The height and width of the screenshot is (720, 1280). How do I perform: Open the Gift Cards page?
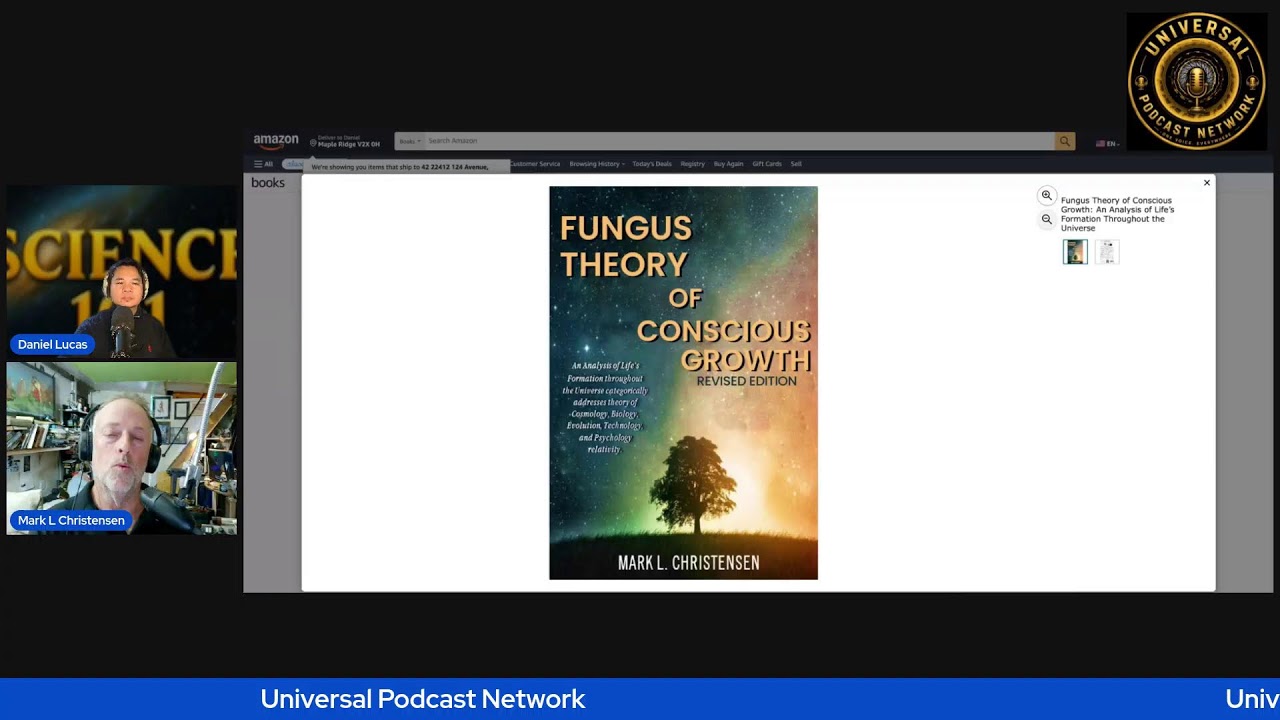[767, 164]
